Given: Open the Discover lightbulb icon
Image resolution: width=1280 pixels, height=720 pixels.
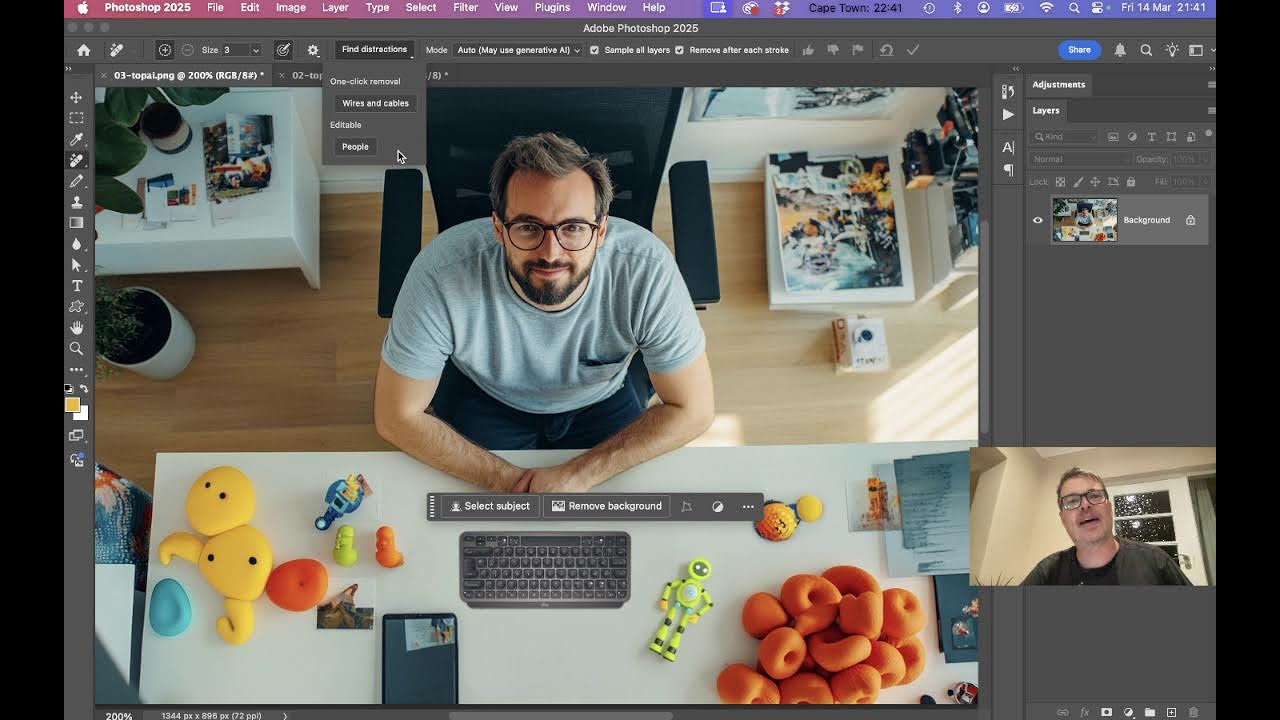Looking at the screenshot, I should 1171,50.
